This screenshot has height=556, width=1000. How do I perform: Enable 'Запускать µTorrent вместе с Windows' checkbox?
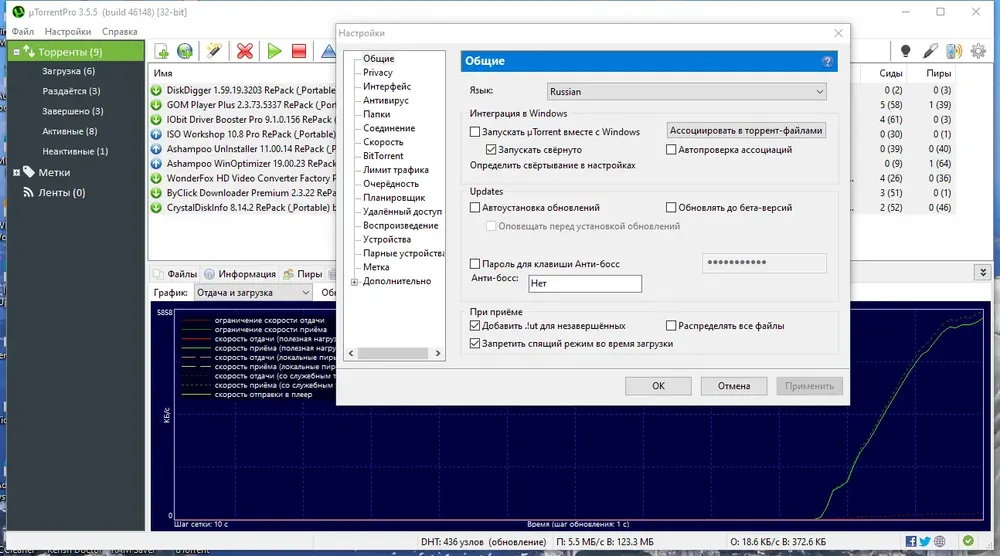475,132
